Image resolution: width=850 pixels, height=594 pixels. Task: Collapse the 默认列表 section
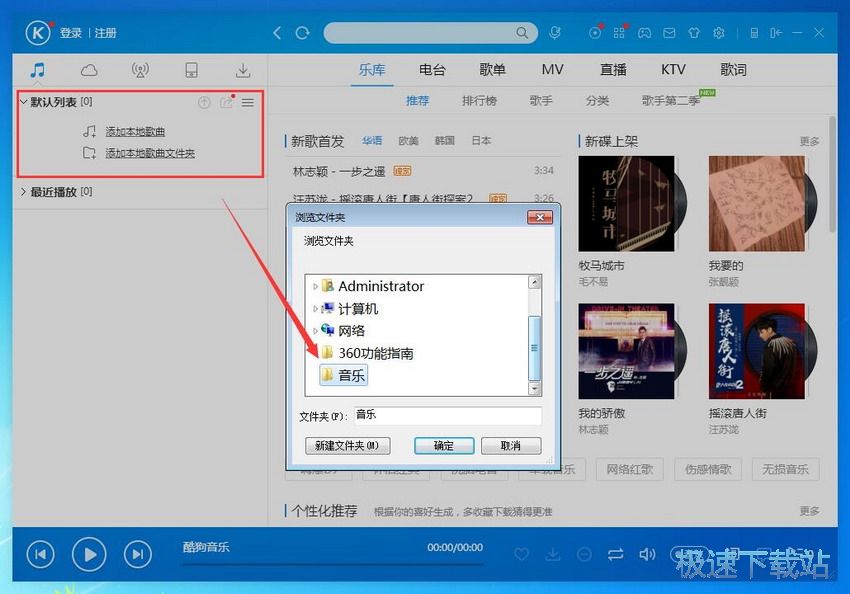pos(23,102)
